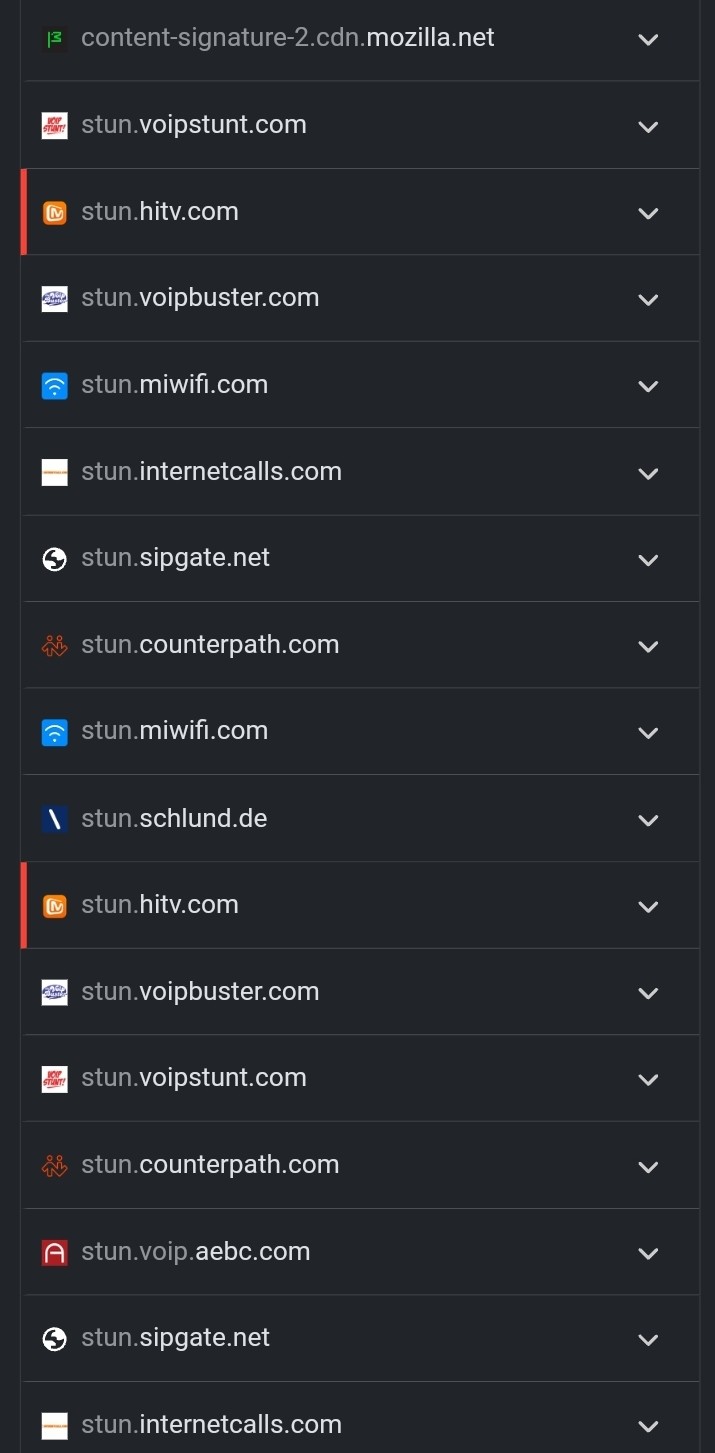Expand the stun.schlund.de row chevron
Viewport: 715px width, 1453px height.
(648, 820)
